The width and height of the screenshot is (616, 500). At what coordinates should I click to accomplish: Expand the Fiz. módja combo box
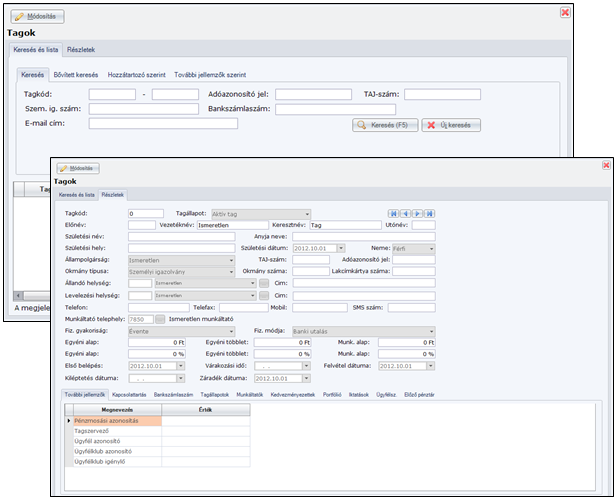tap(431, 331)
